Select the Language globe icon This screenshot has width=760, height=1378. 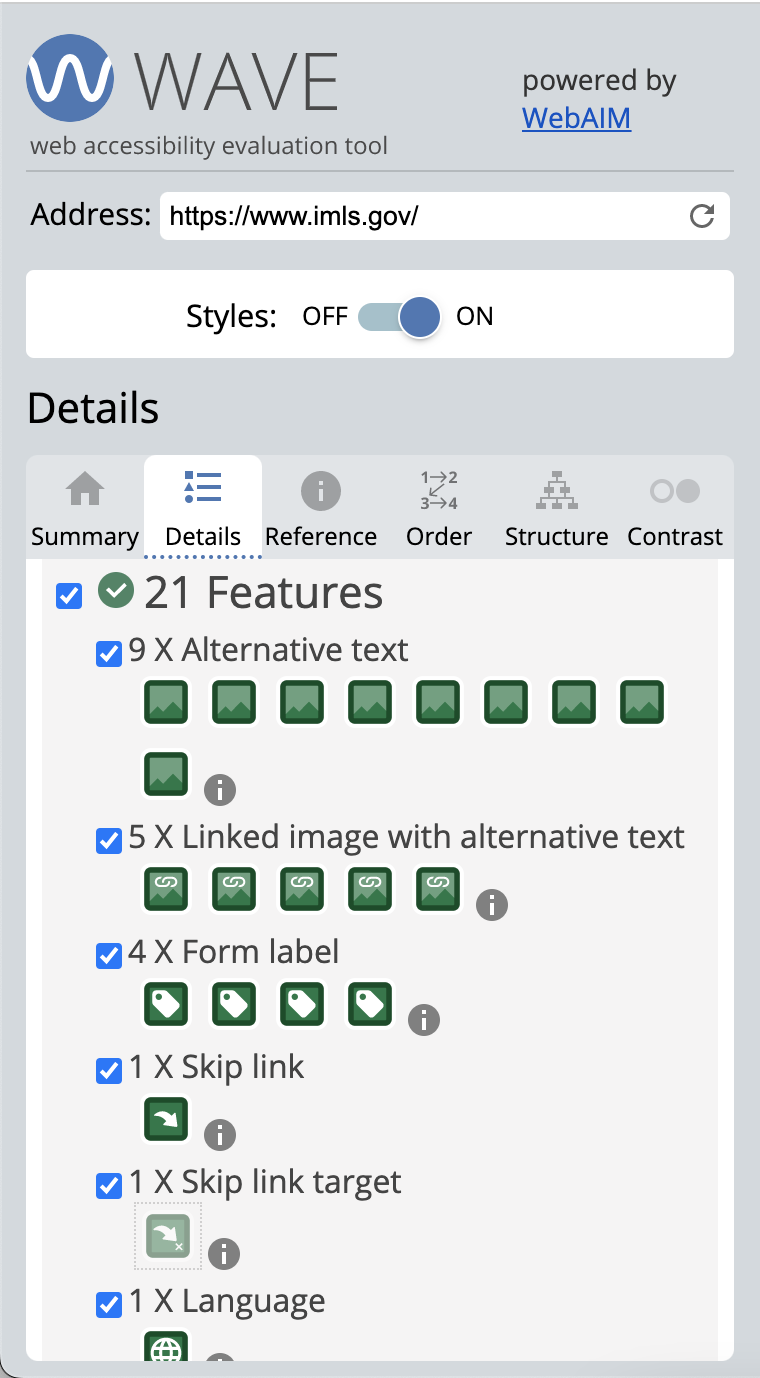pyautogui.click(x=166, y=1349)
